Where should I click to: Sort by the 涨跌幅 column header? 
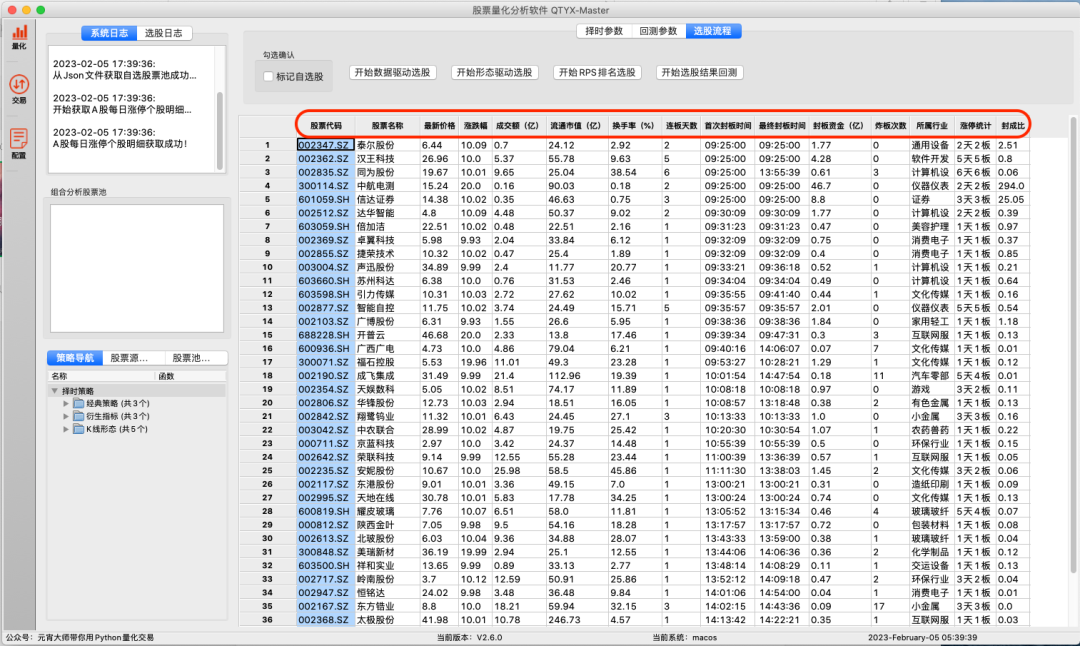[x=475, y=126]
